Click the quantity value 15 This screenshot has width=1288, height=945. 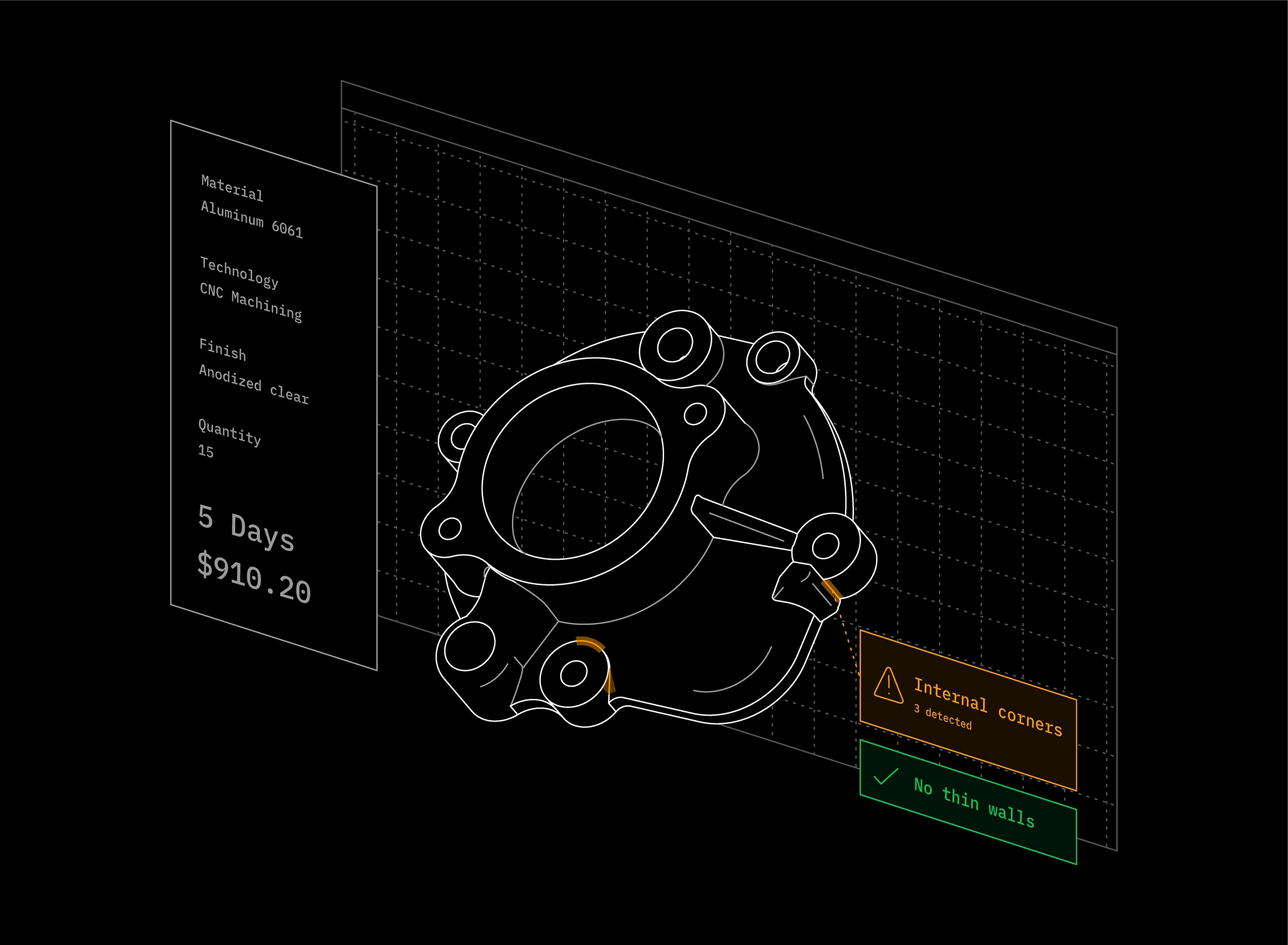(x=205, y=451)
